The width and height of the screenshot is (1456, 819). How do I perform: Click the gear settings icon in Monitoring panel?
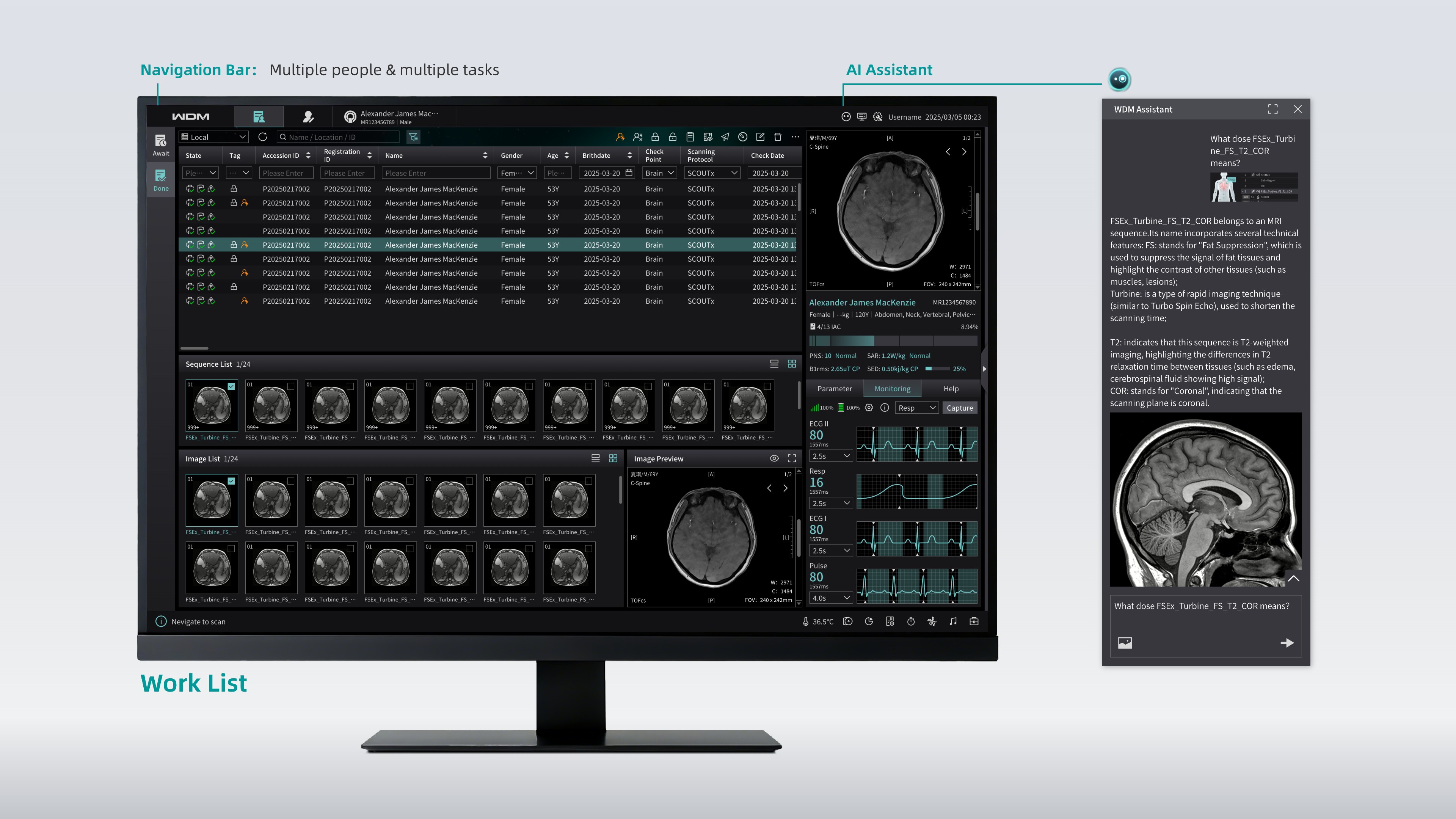(x=869, y=408)
